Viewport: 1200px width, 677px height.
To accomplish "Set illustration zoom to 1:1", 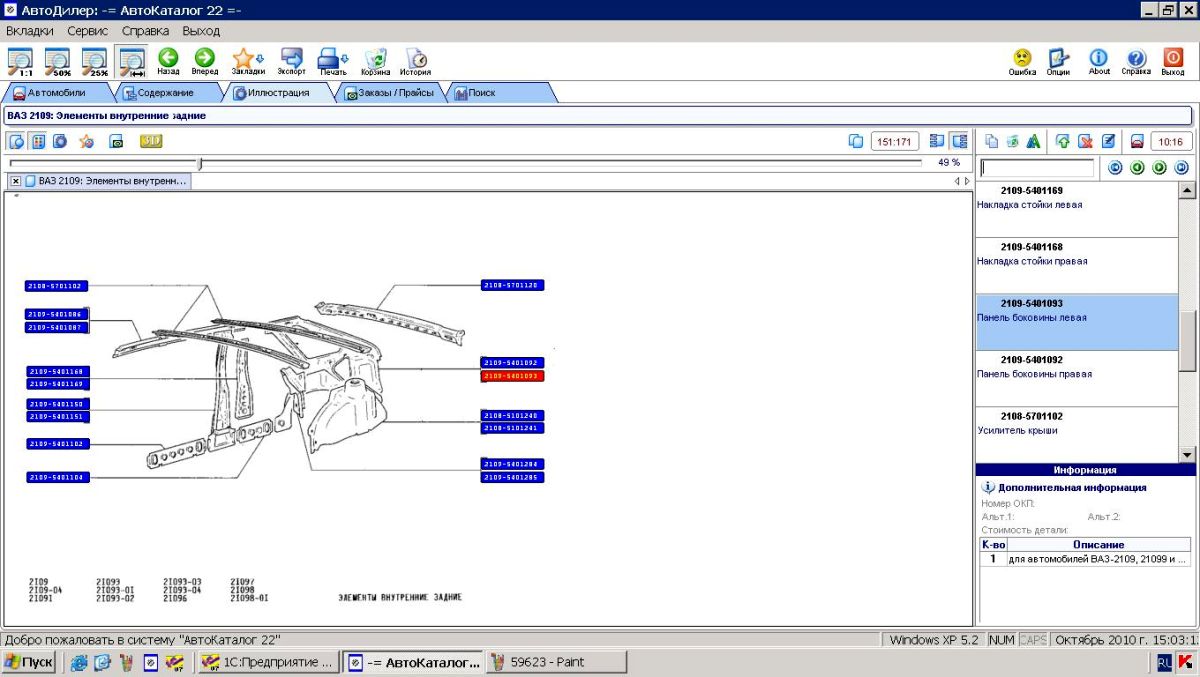I will point(19,62).
